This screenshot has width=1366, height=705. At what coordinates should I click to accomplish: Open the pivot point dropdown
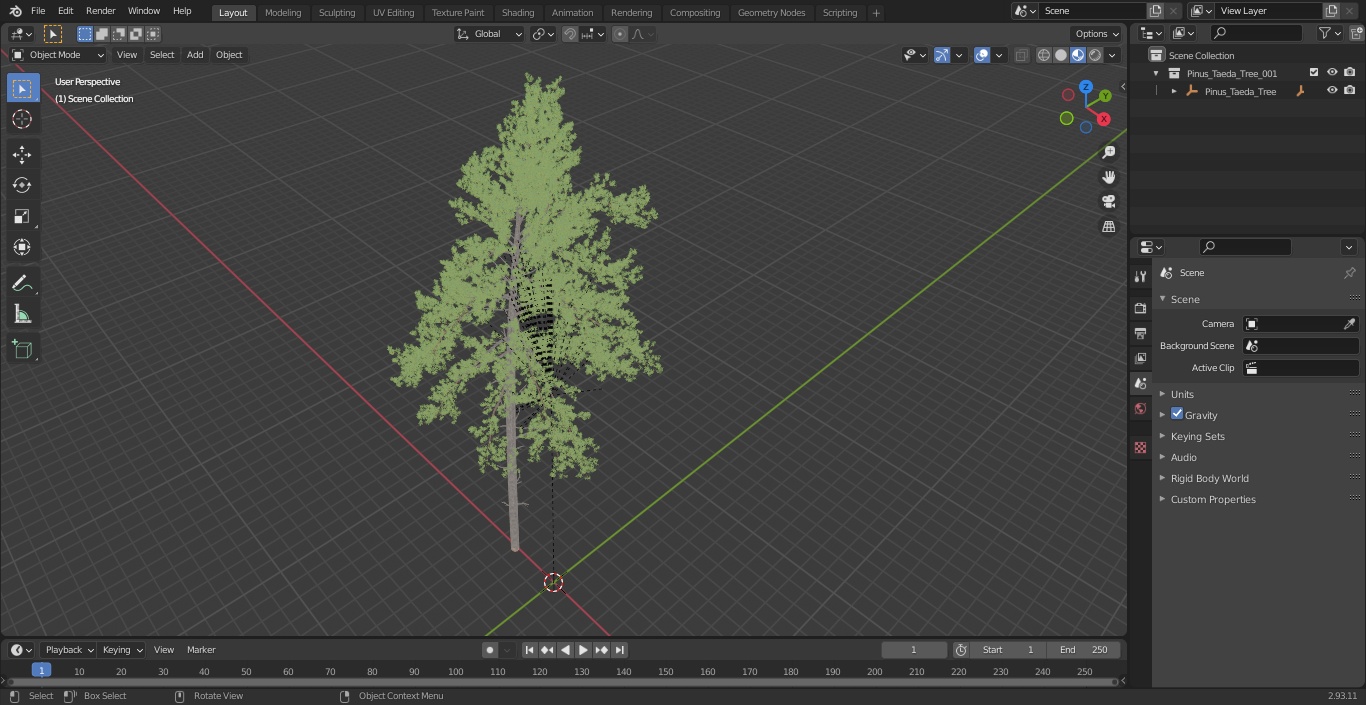(543, 34)
